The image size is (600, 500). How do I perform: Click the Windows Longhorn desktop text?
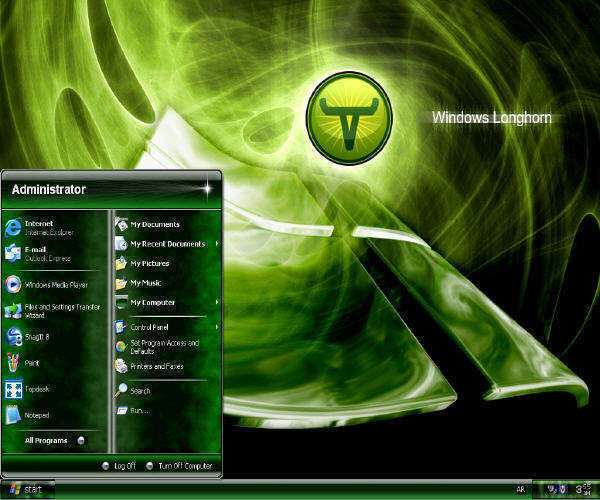tap(492, 117)
